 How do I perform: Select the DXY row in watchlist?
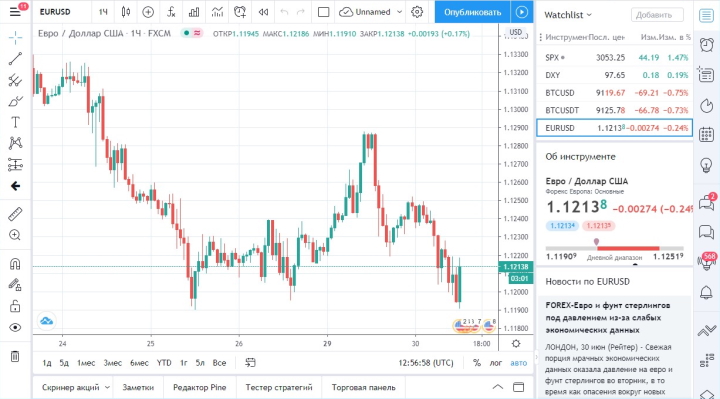click(614, 75)
